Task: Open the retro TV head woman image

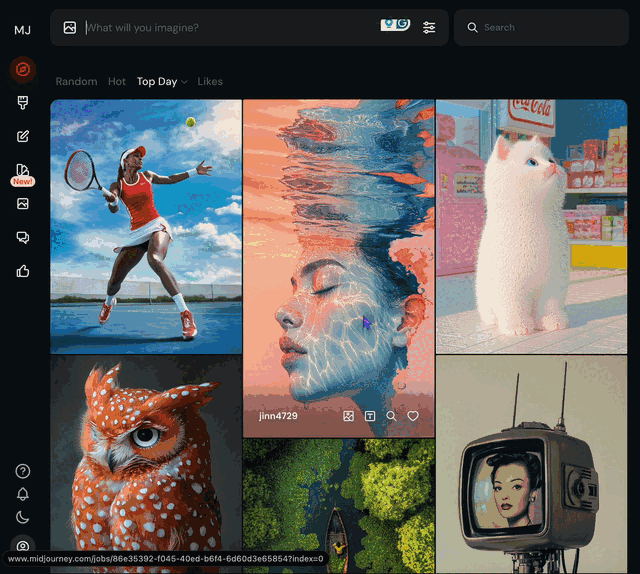Action: tap(531, 464)
